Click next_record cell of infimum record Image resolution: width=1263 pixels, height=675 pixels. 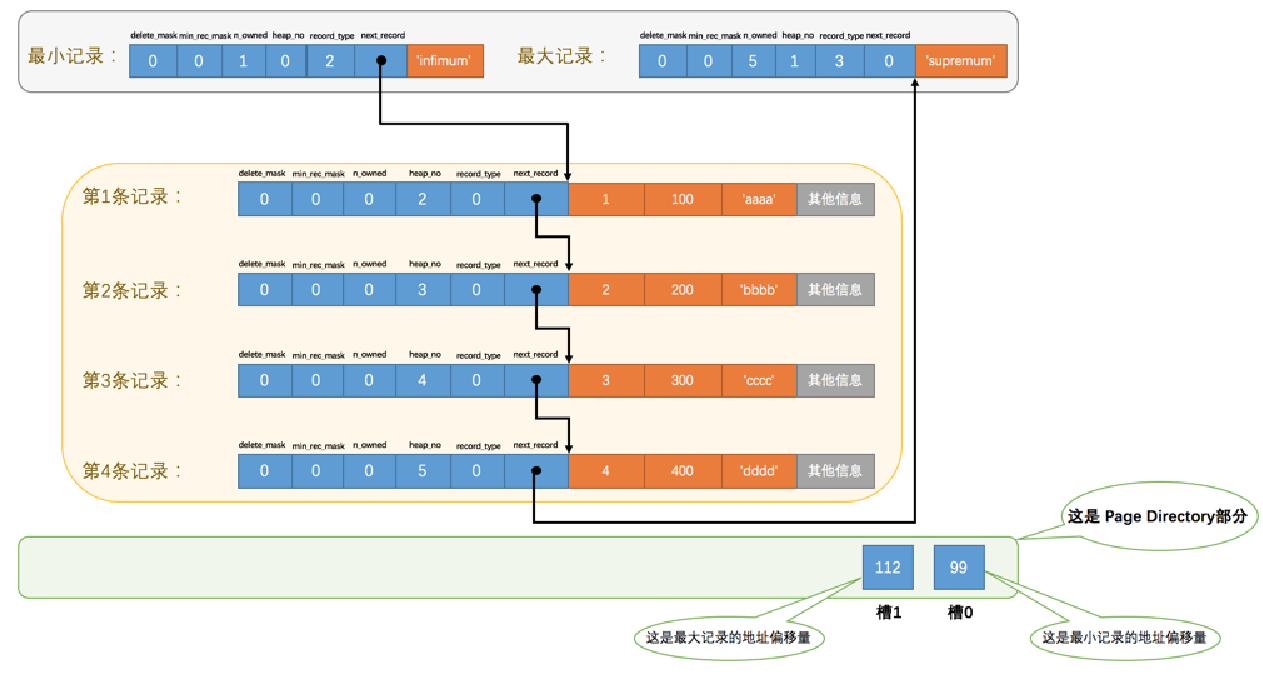[x=380, y=60]
